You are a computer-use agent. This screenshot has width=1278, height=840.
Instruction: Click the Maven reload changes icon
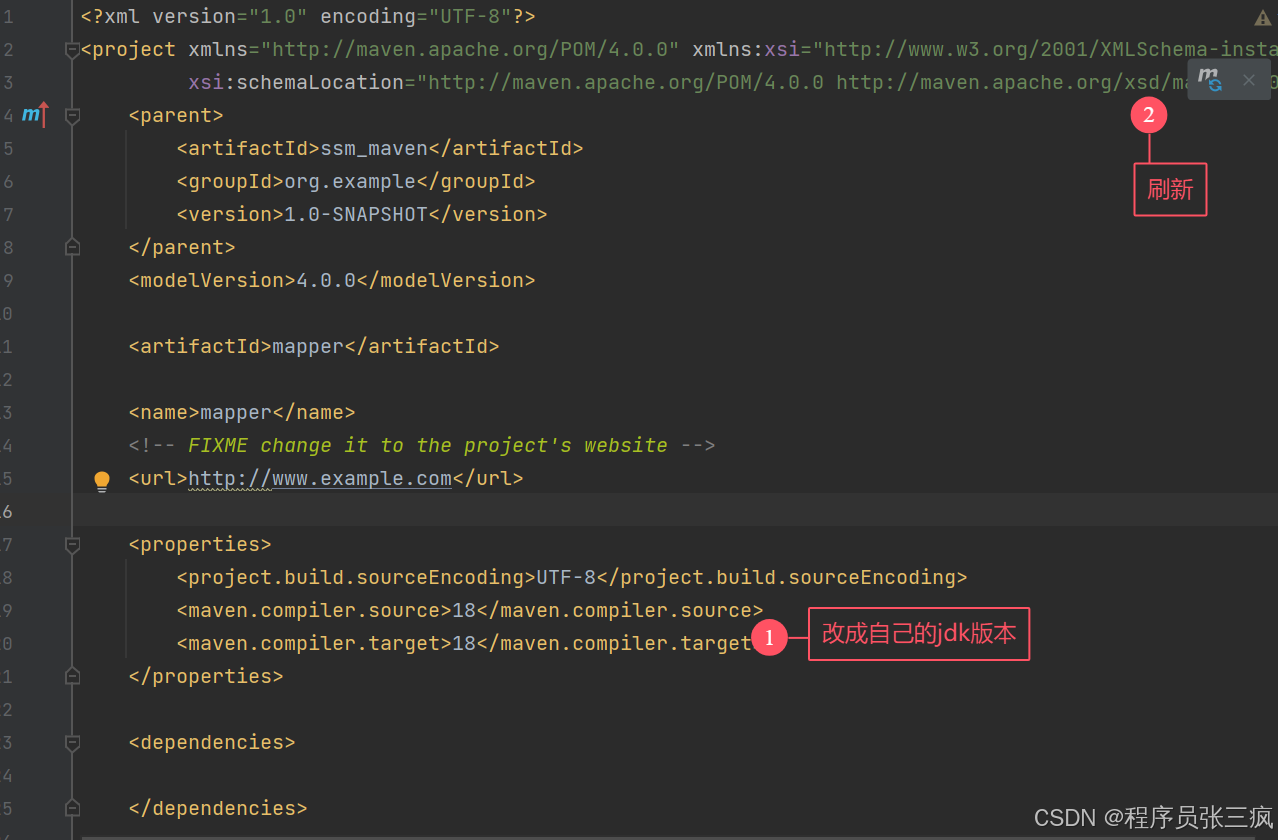coord(1210,80)
